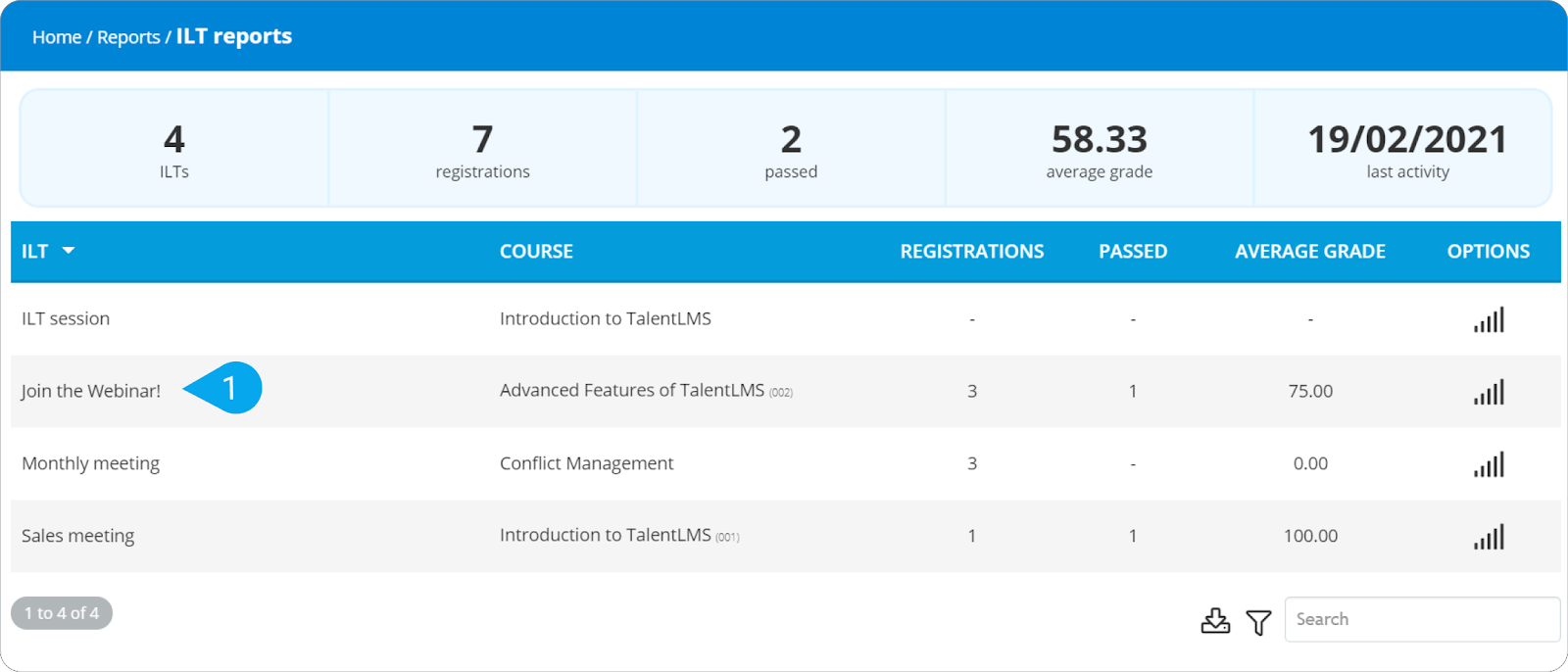
Task: Sort by the COURSE column header
Action: tap(536, 252)
